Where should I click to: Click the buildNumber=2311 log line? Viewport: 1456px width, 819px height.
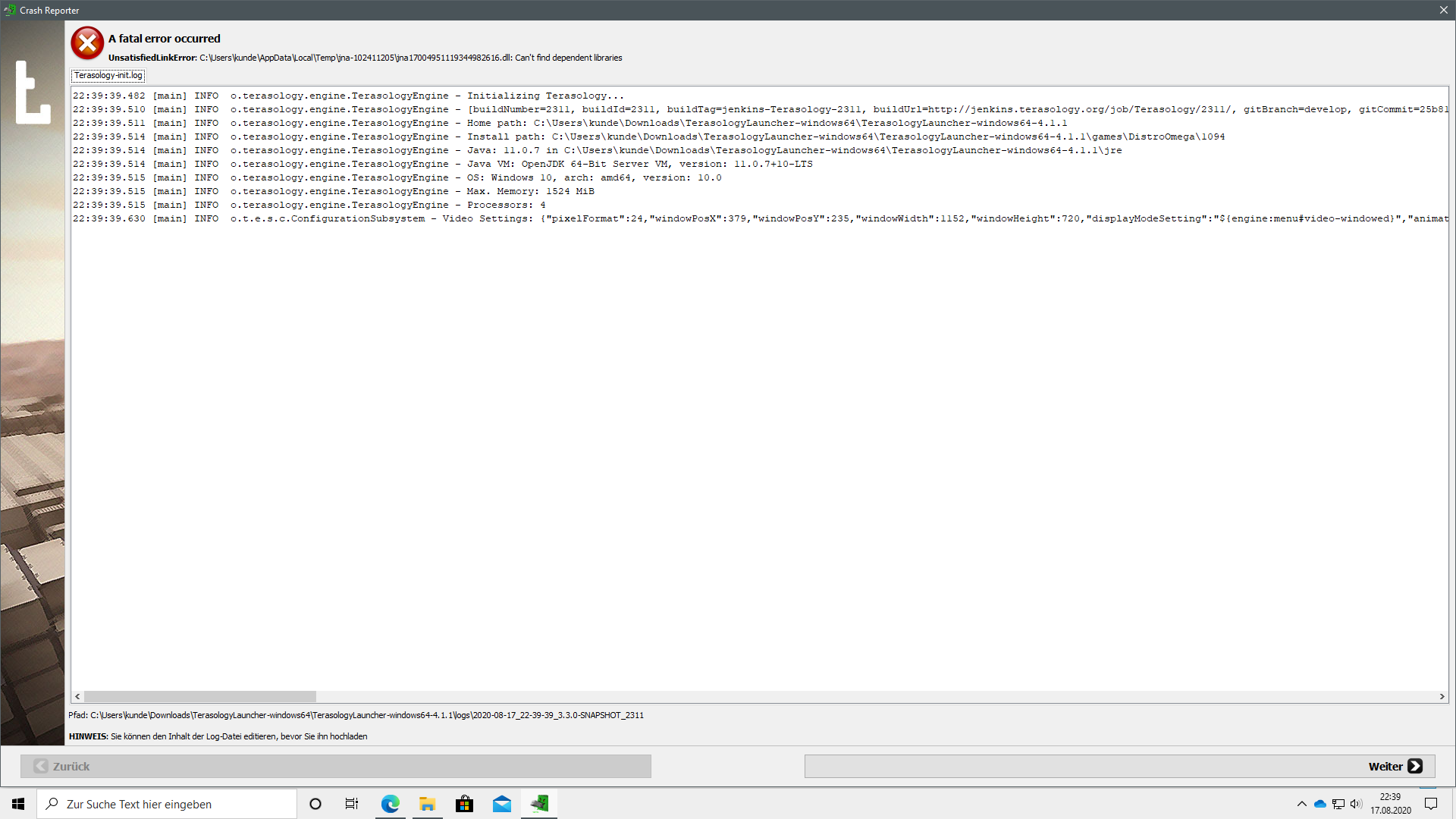pyautogui.click(x=761, y=109)
